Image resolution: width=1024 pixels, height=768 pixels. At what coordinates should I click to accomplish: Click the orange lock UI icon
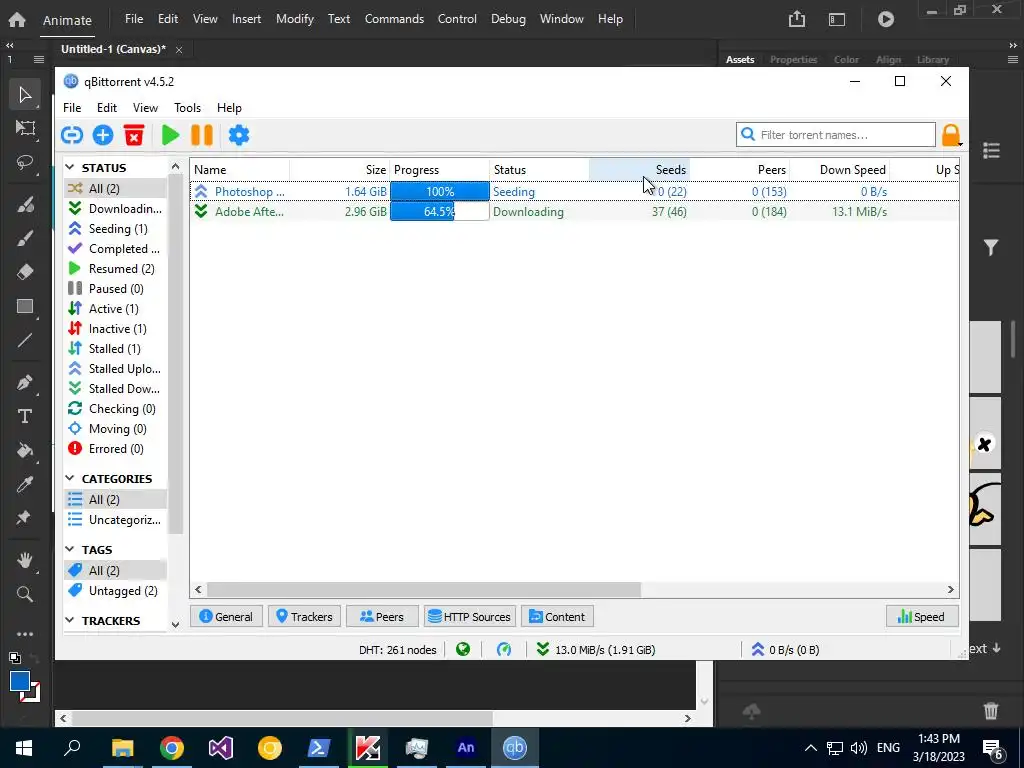pyautogui.click(x=951, y=135)
